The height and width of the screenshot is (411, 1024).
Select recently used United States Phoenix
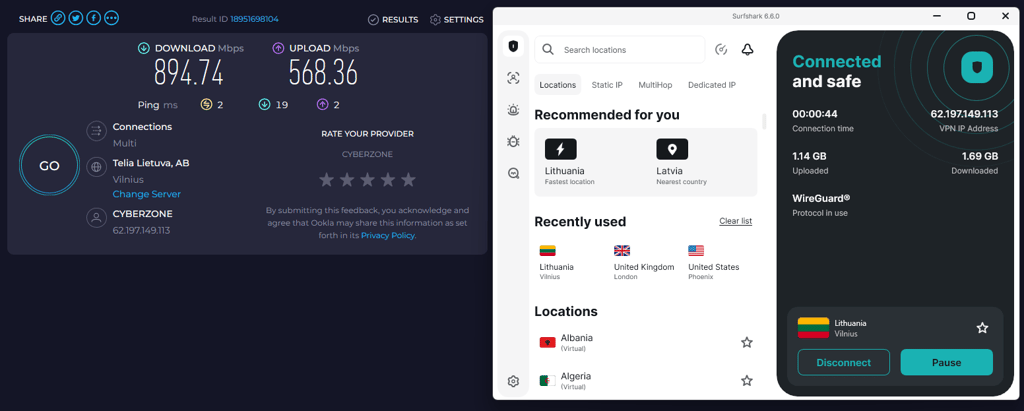pyautogui.click(x=714, y=262)
